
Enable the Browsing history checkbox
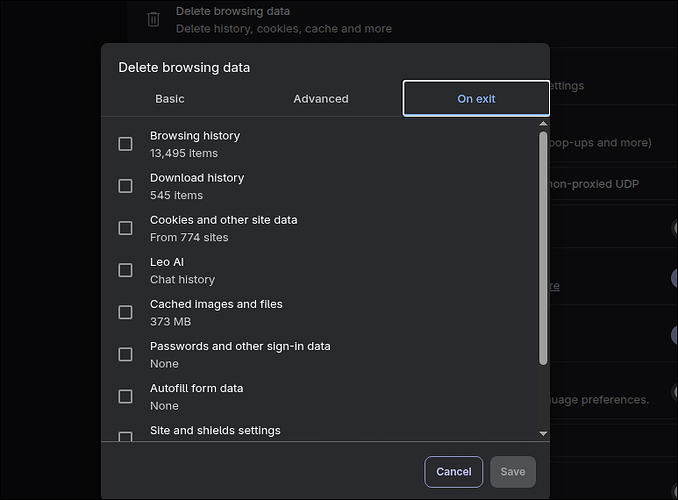125,144
